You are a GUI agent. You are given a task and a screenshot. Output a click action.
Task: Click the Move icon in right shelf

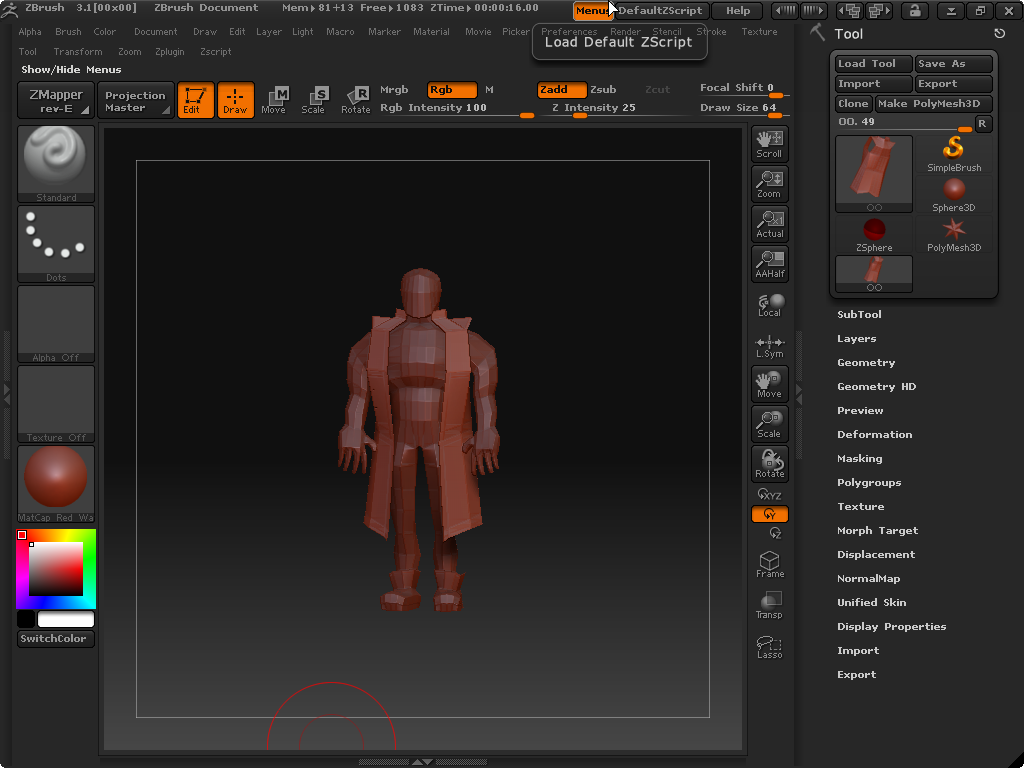tap(769, 384)
